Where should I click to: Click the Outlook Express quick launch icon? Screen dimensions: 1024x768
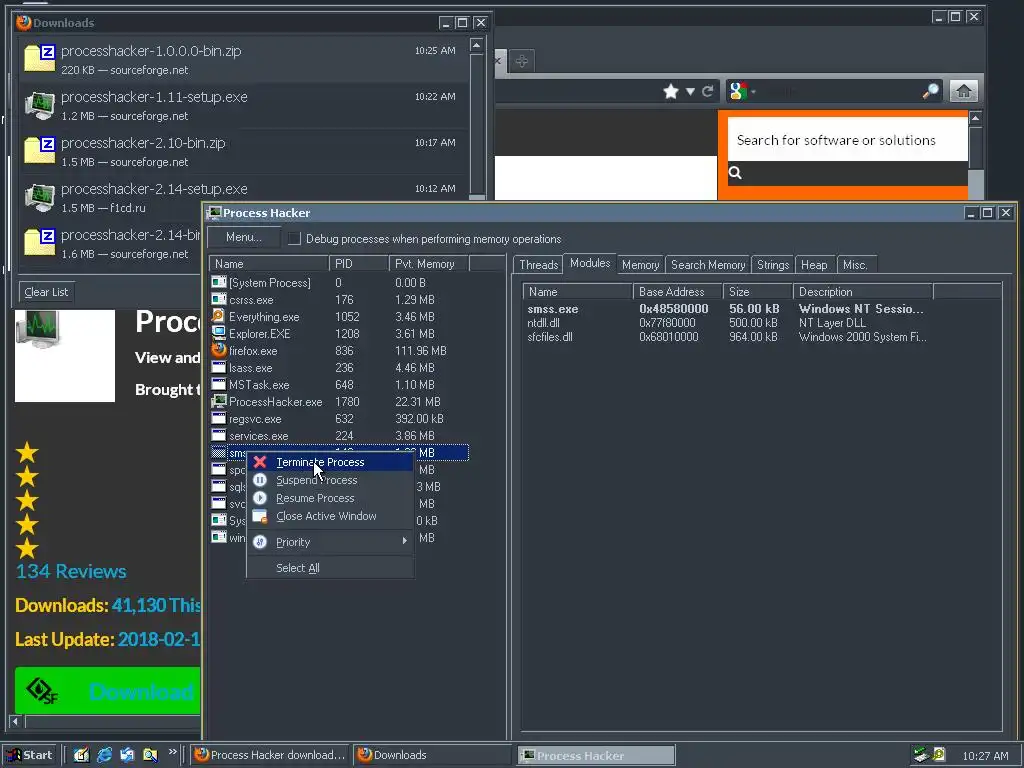[x=127, y=754]
